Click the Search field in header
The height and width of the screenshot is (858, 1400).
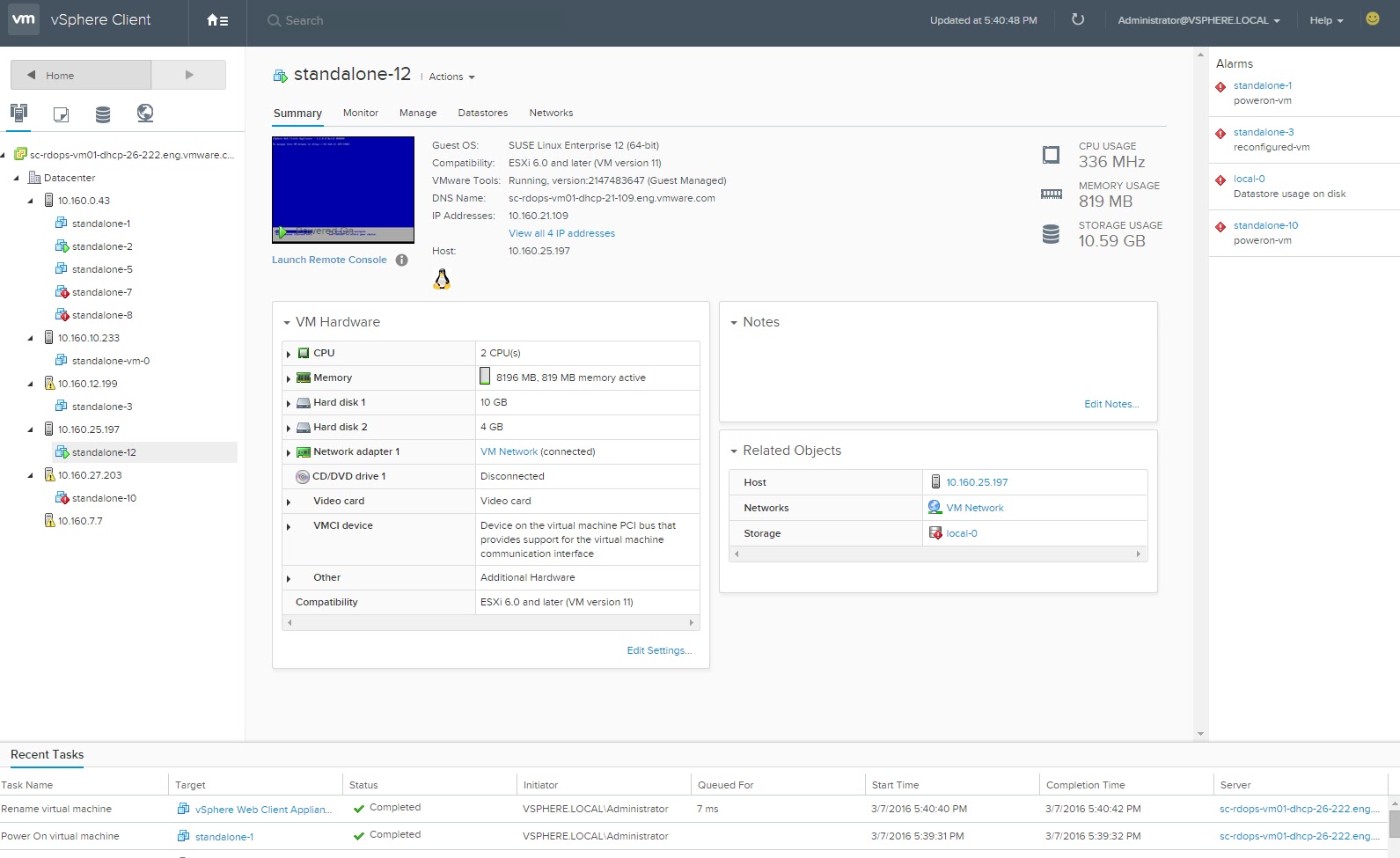(304, 20)
